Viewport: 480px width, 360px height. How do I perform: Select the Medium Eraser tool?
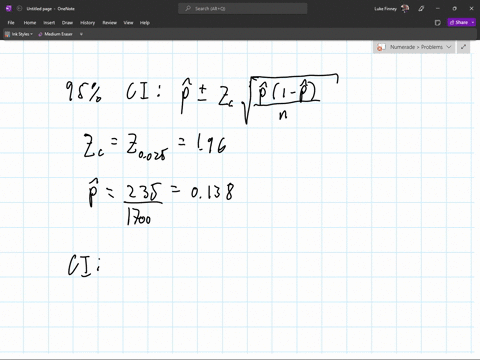(x=55, y=34)
